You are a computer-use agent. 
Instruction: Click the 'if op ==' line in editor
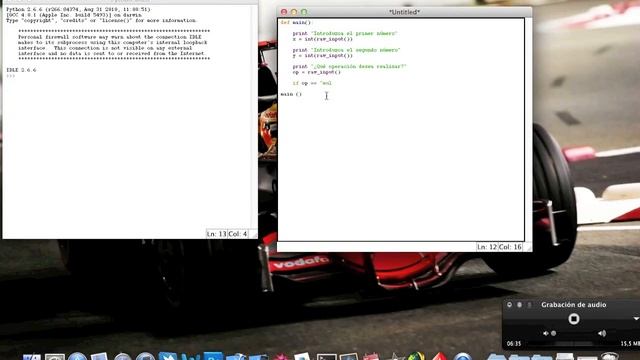pos(312,83)
